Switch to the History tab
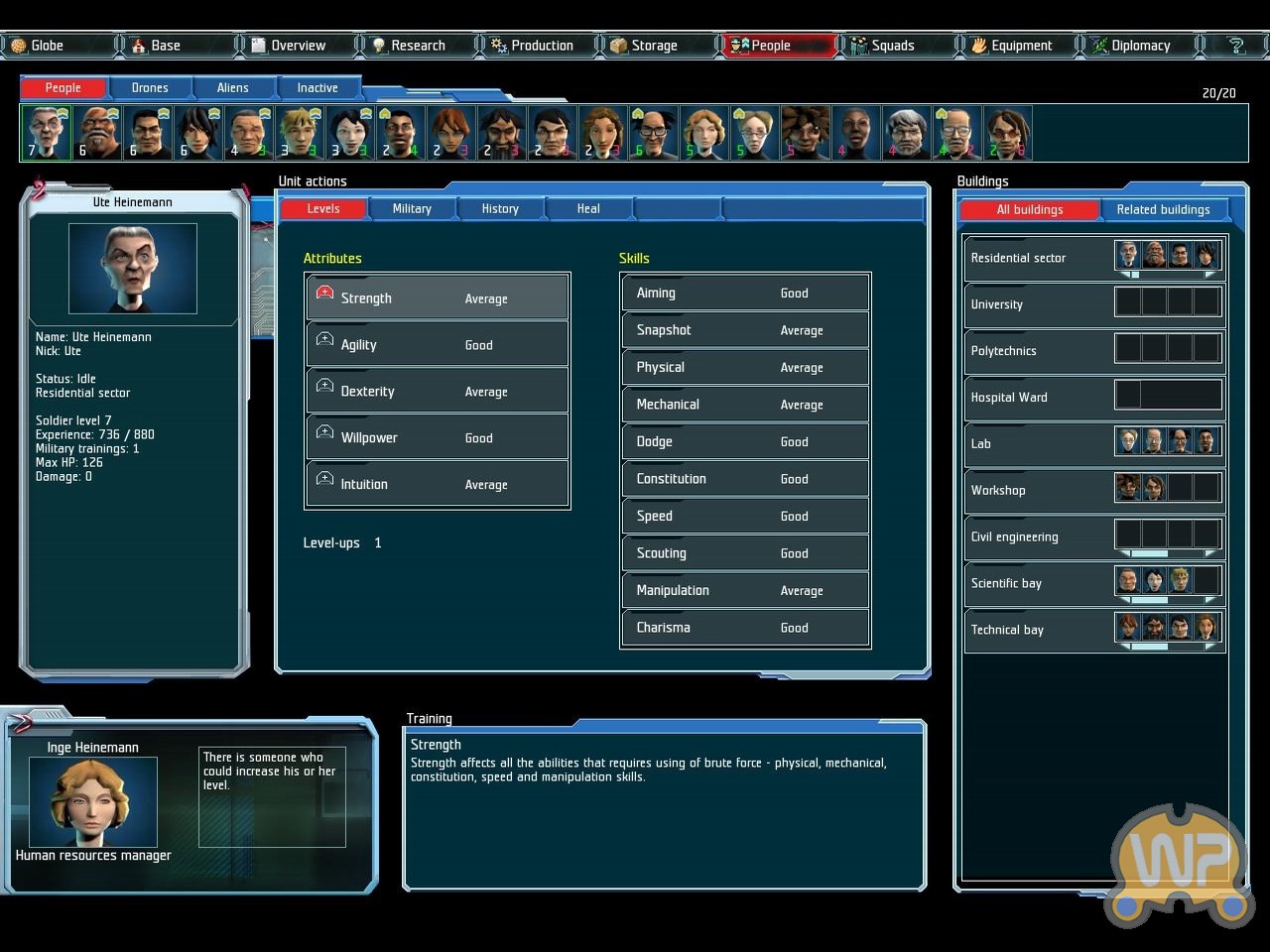 click(500, 209)
